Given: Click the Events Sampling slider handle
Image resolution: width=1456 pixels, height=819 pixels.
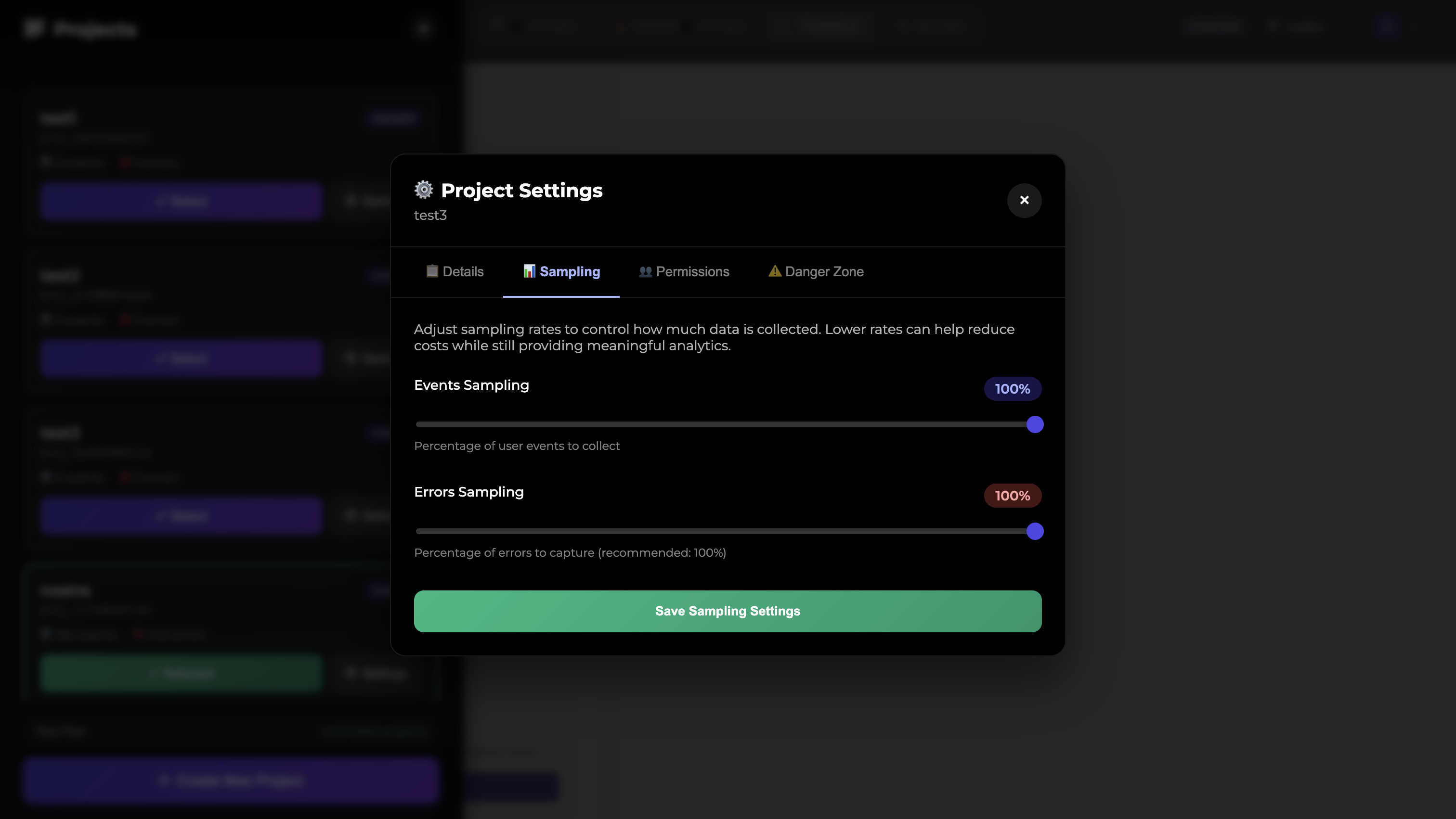Looking at the screenshot, I should (1034, 424).
